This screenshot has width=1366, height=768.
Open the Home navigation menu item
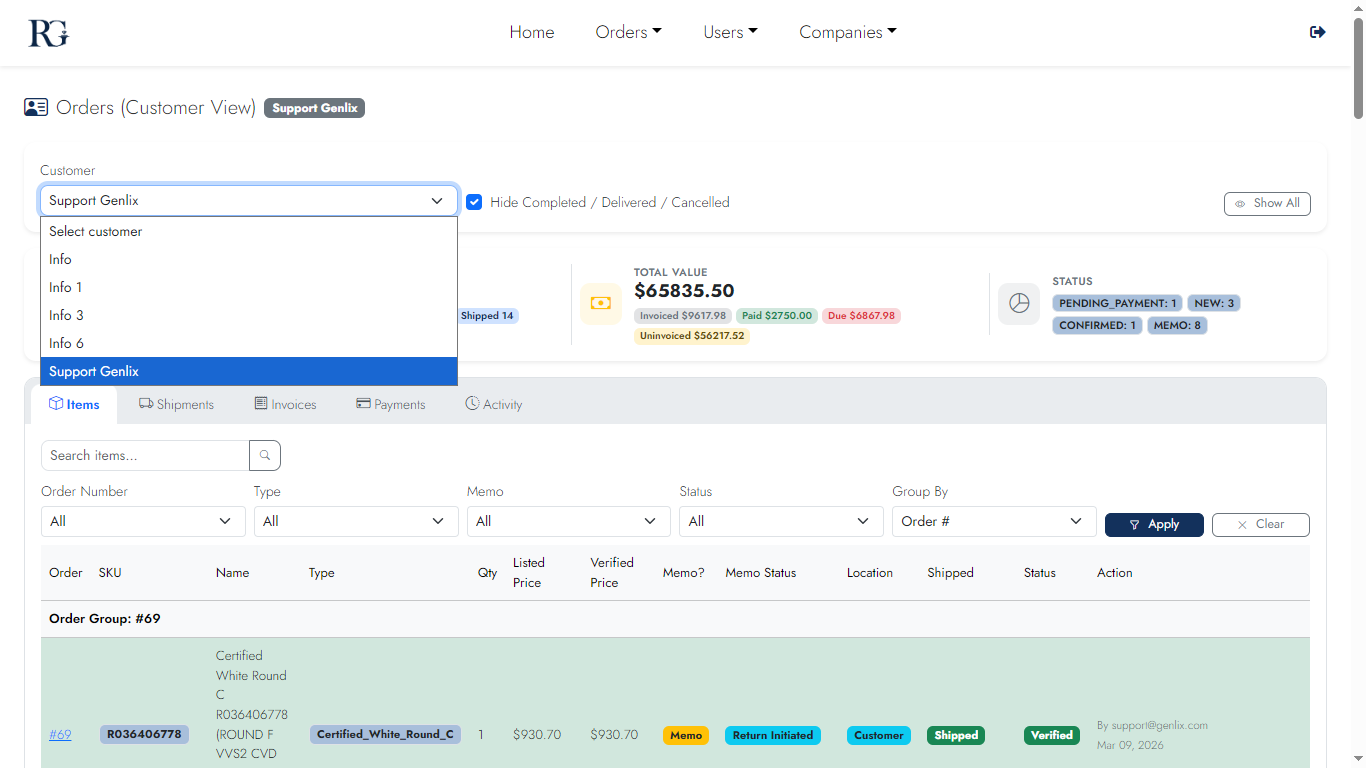tap(531, 32)
